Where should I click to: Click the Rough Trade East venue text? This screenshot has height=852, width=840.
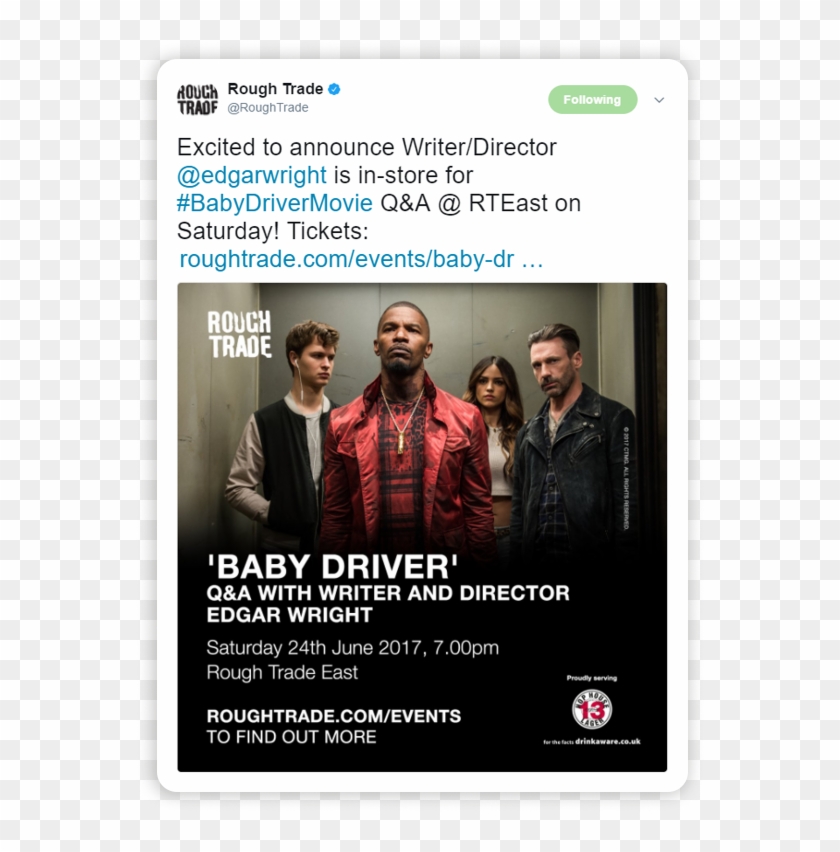(282, 673)
